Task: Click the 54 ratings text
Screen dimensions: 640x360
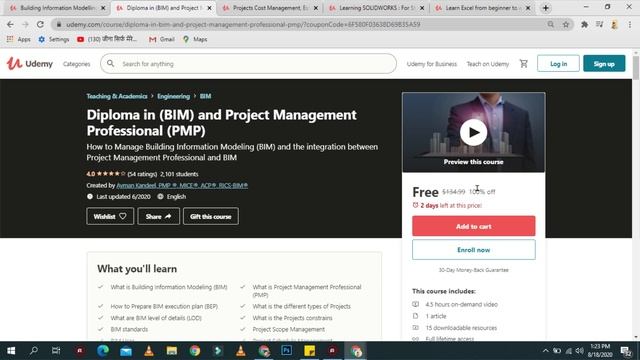Action: [x=142, y=174]
